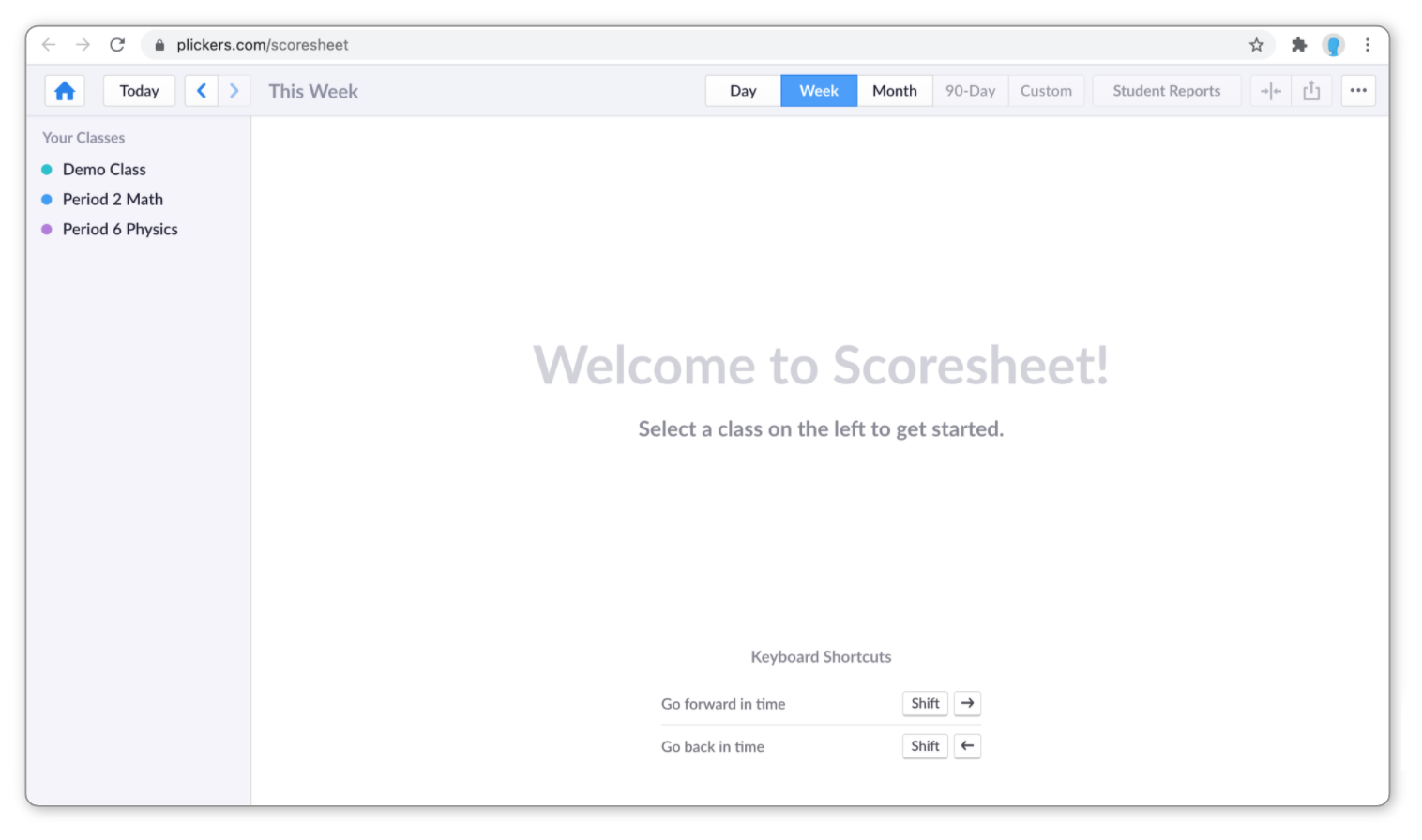Click left arrow key shortcut
This screenshot has width=1422, height=840.
click(967, 746)
